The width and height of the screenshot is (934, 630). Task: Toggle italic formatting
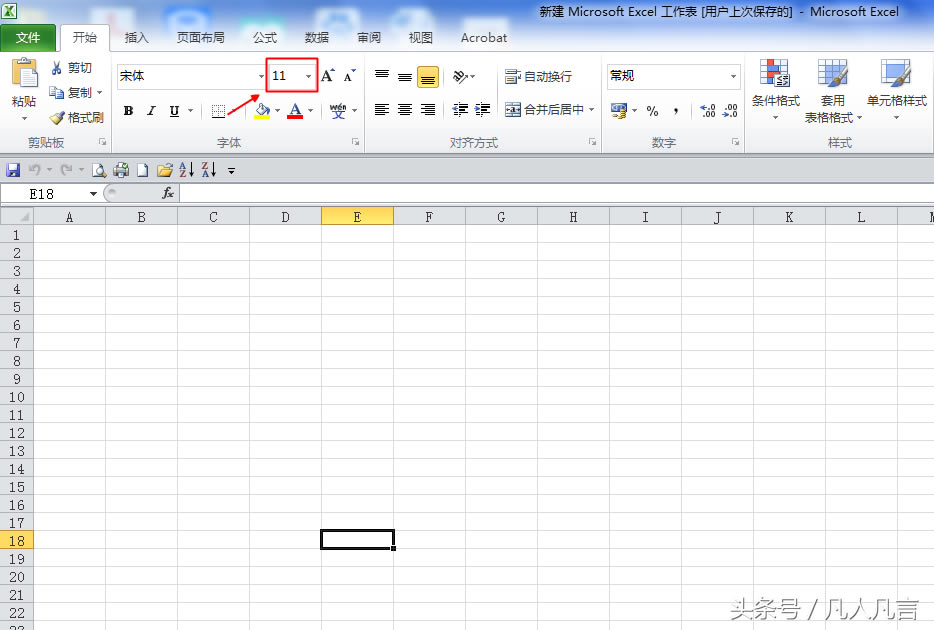151,111
